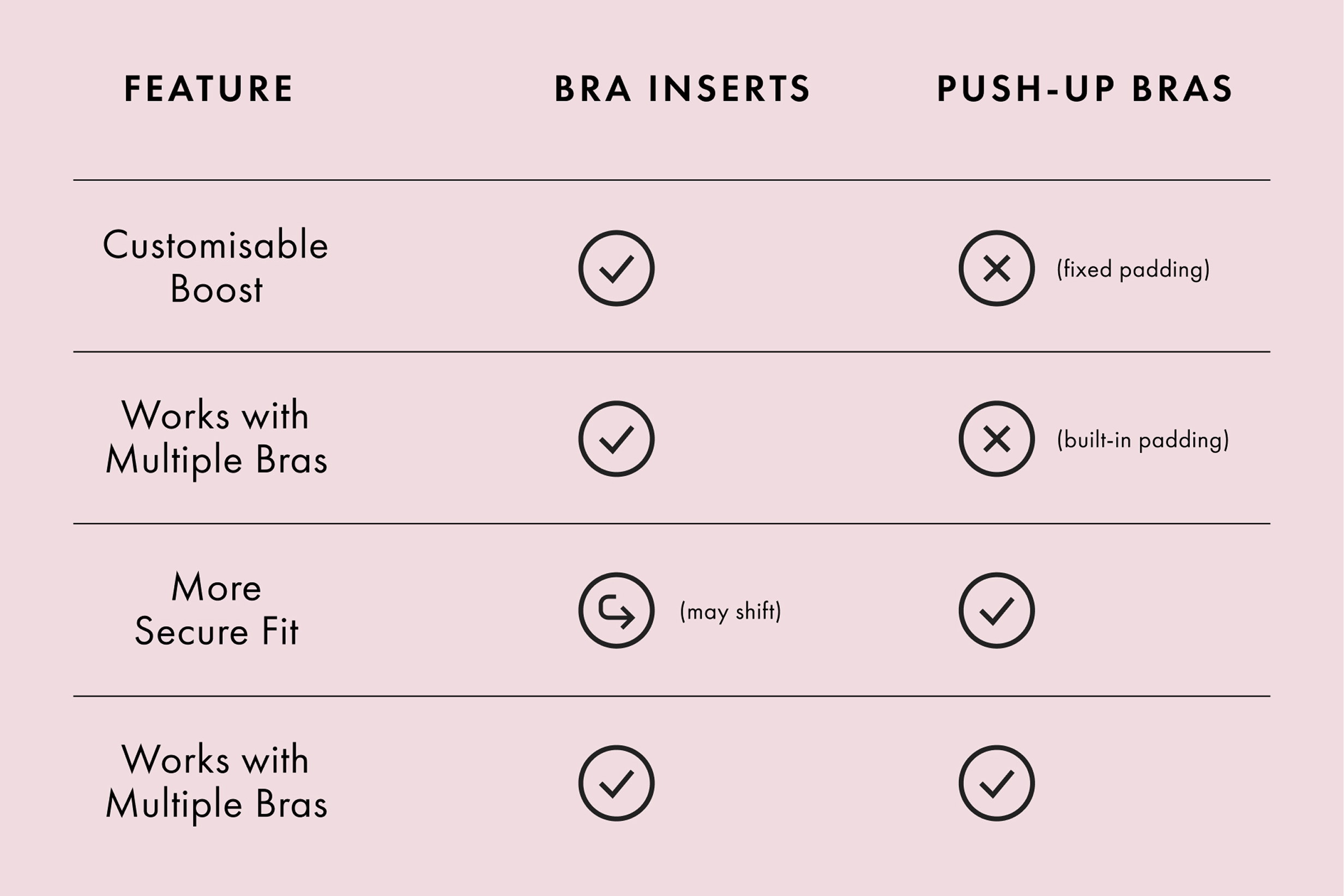Click the 'Customisable Boost' feature label
Viewport: 1344px width, 896px height.
tap(215, 267)
